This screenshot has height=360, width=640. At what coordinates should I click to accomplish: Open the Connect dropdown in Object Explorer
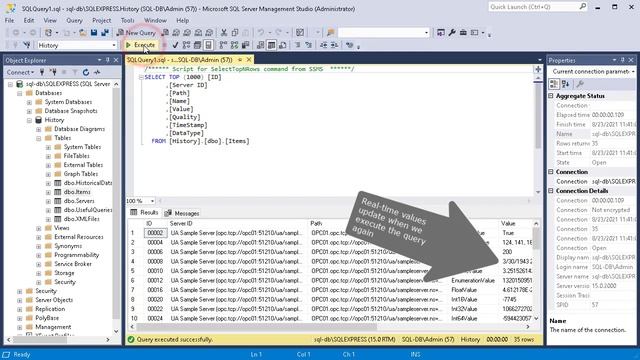point(20,72)
